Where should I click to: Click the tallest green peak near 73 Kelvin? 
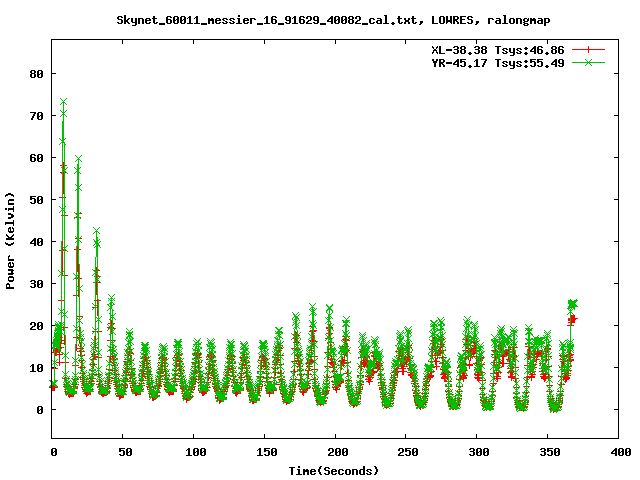tap(63, 102)
